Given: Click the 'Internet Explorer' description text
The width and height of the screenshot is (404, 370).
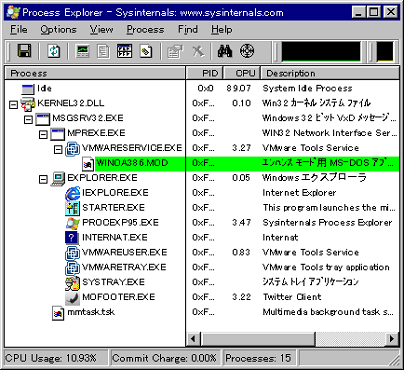Looking at the screenshot, I should [x=299, y=193].
